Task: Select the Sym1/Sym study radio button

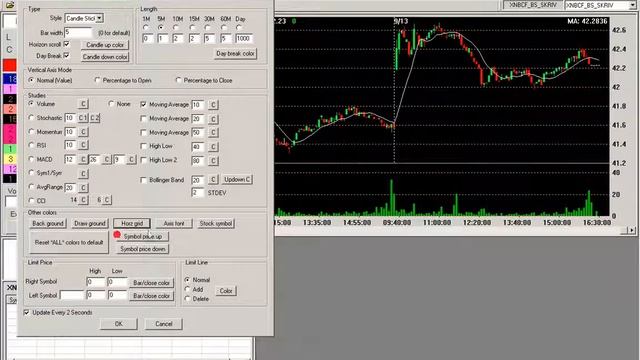Action: click(31, 173)
